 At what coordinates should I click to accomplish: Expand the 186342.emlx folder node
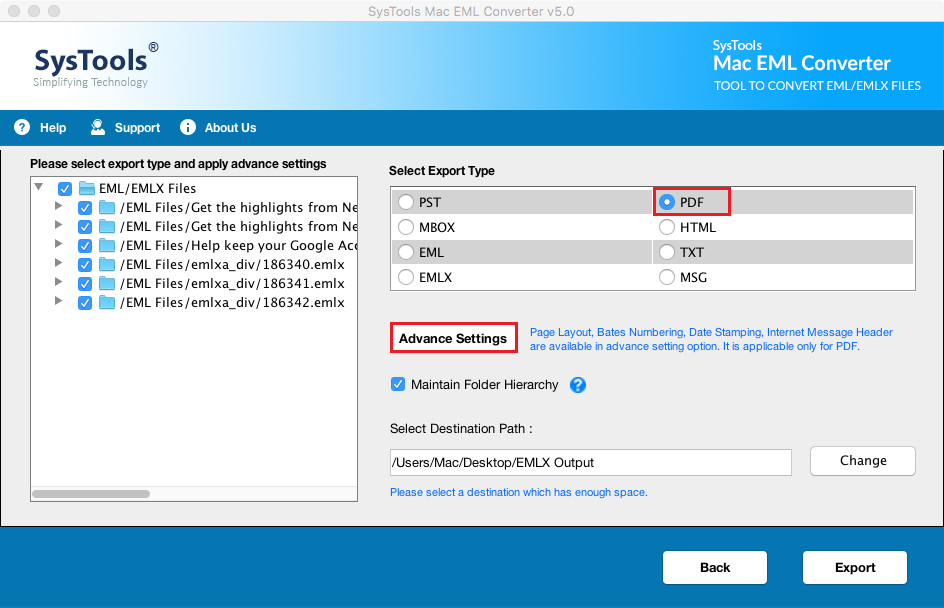(x=58, y=300)
